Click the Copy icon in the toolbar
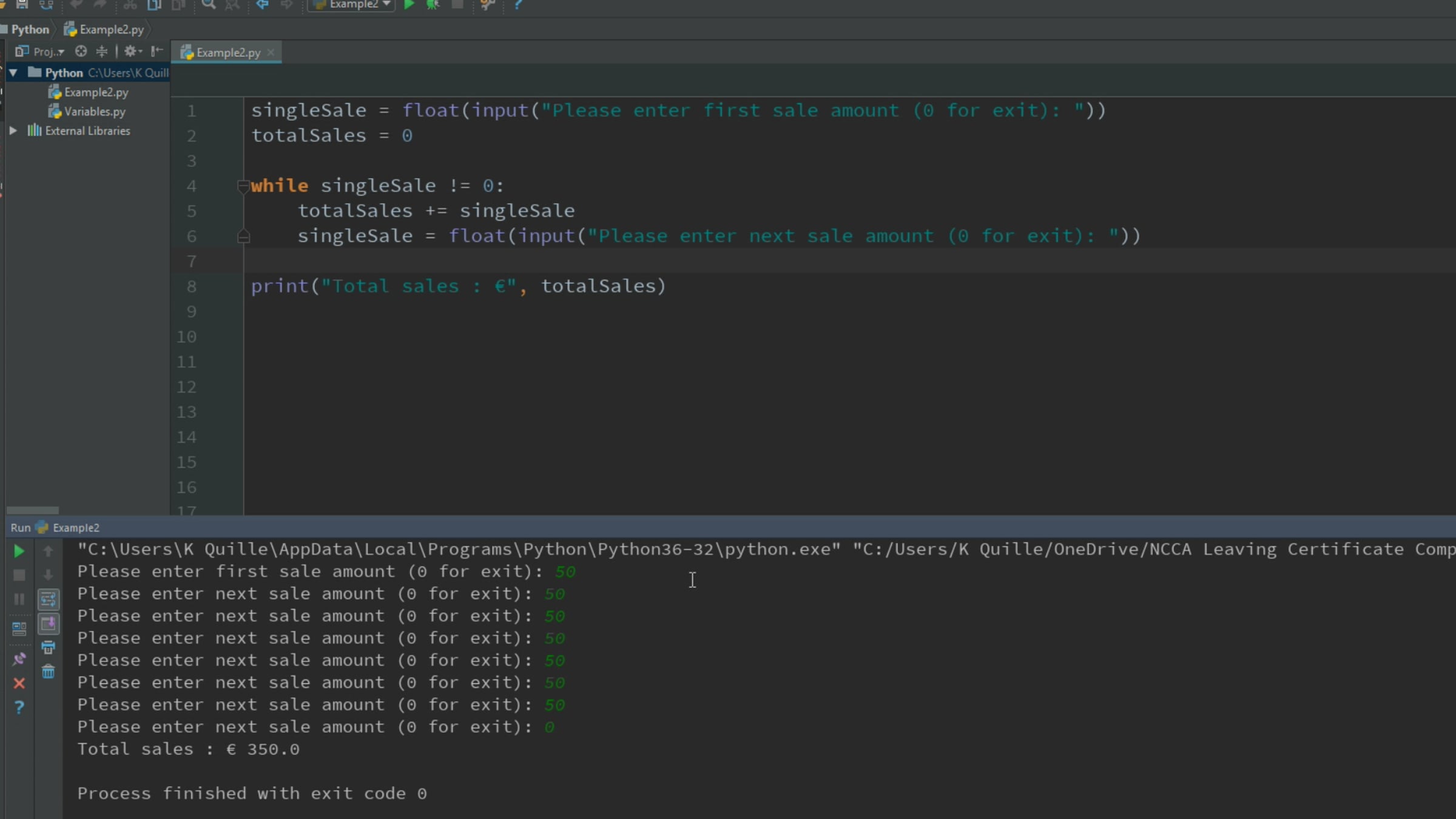The height and width of the screenshot is (819, 1456). [154, 4]
